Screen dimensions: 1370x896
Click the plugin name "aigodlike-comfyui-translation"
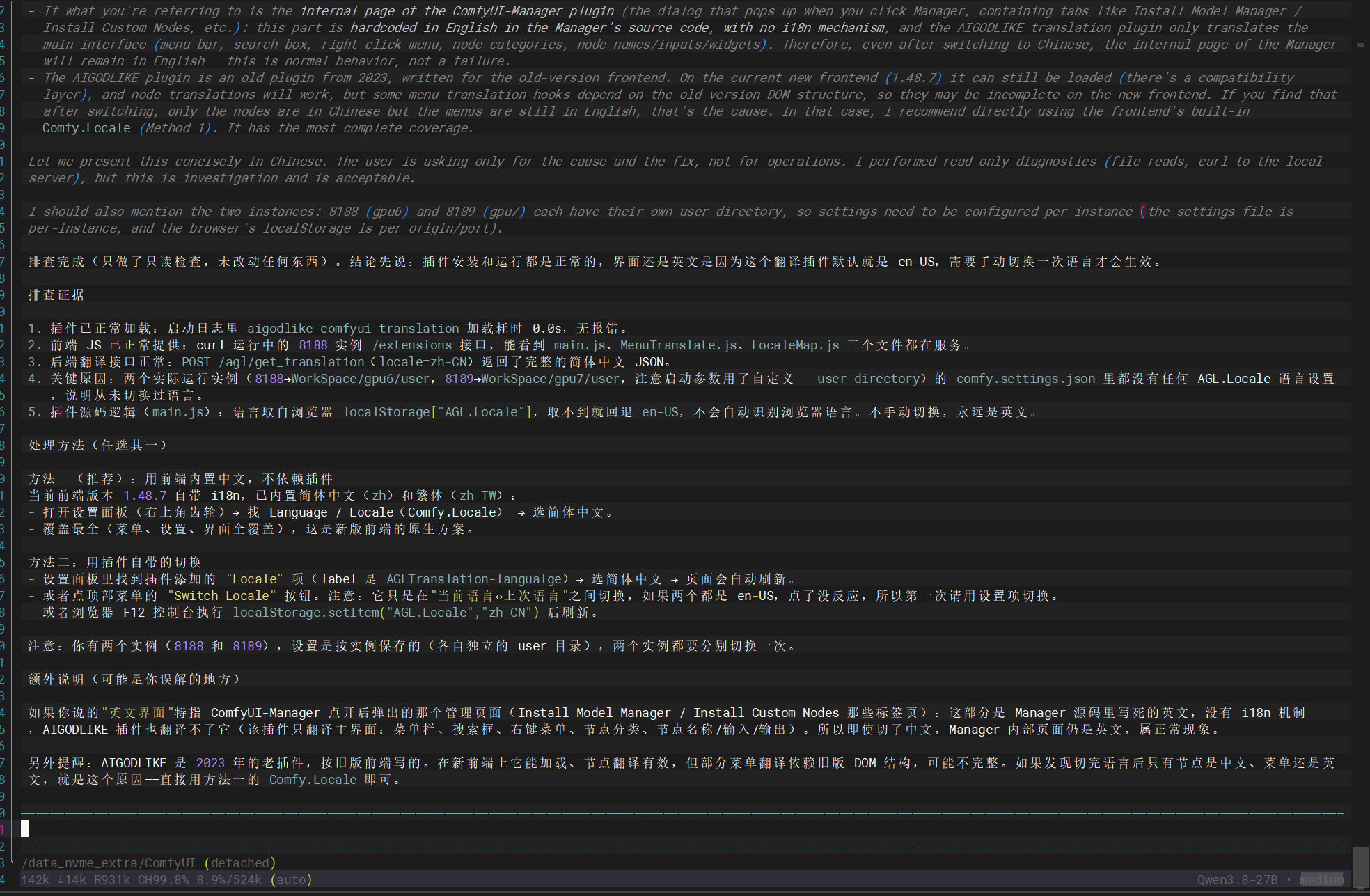point(353,329)
